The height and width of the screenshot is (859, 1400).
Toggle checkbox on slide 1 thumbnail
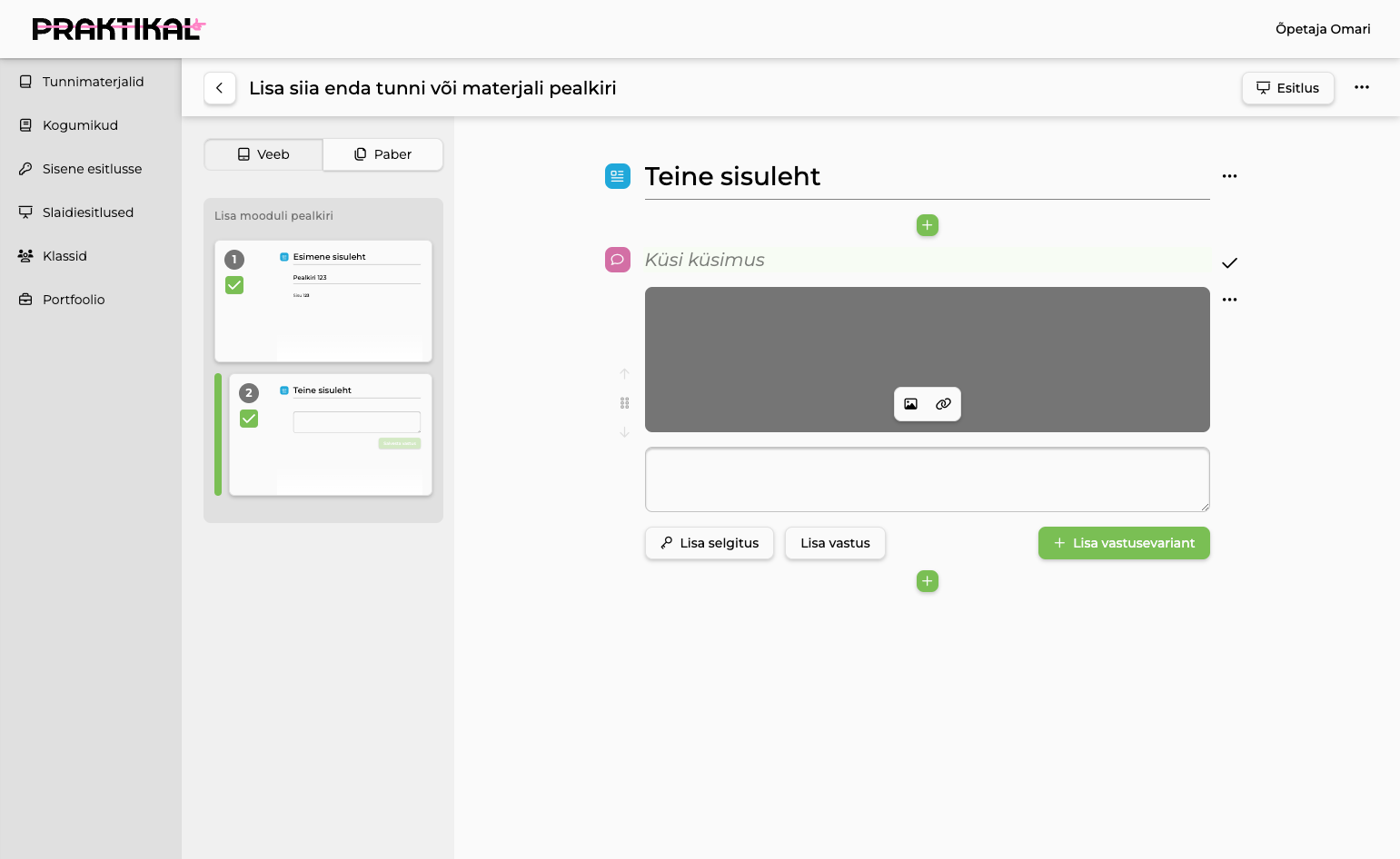pos(234,285)
